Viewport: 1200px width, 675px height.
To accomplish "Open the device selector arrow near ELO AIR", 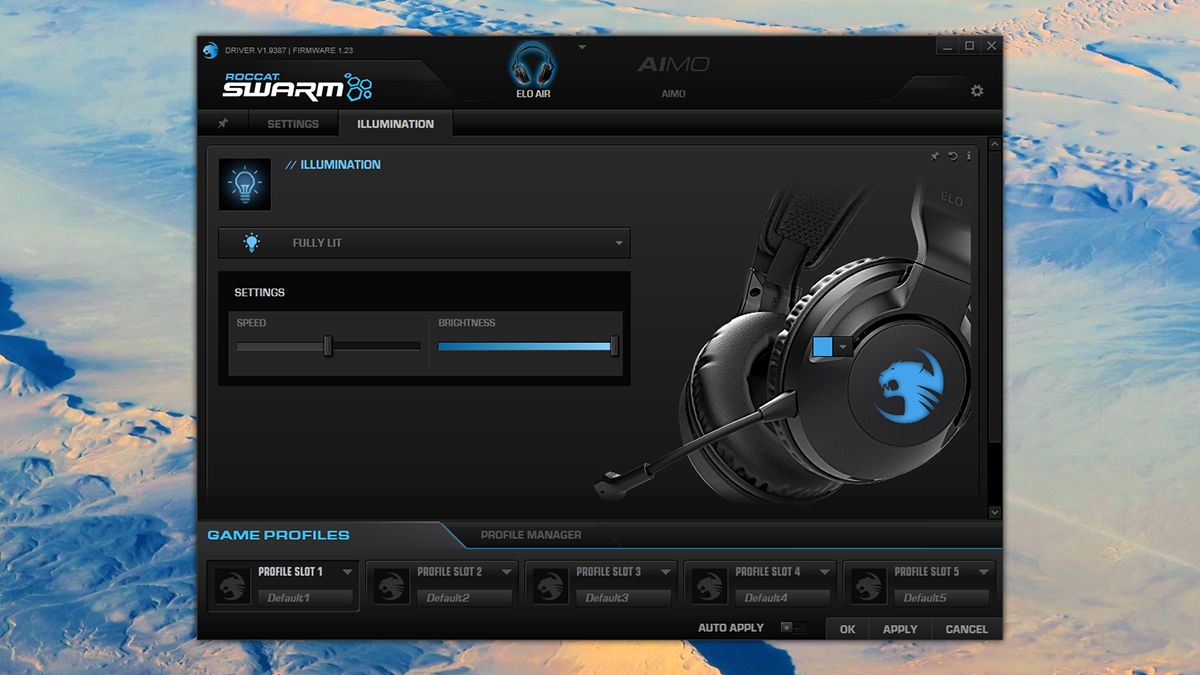I will (x=583, y=46).
